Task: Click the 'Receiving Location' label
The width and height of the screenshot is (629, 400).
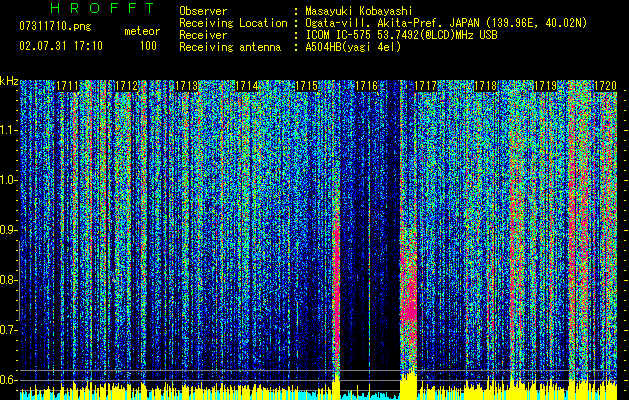Action: 233,23
